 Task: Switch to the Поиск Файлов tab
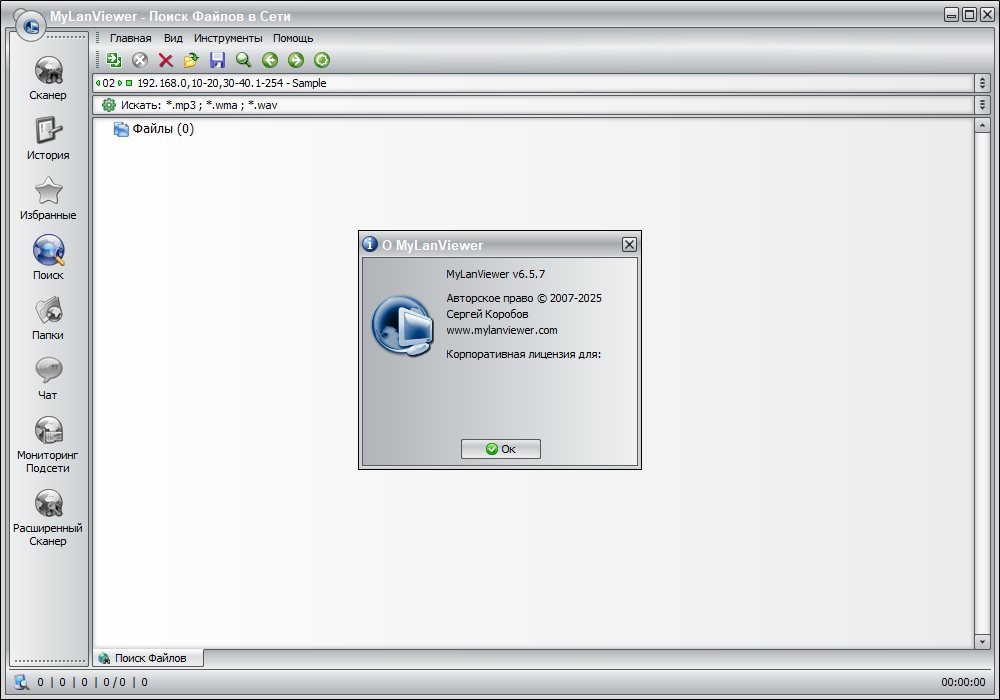[x=148, y=658]
